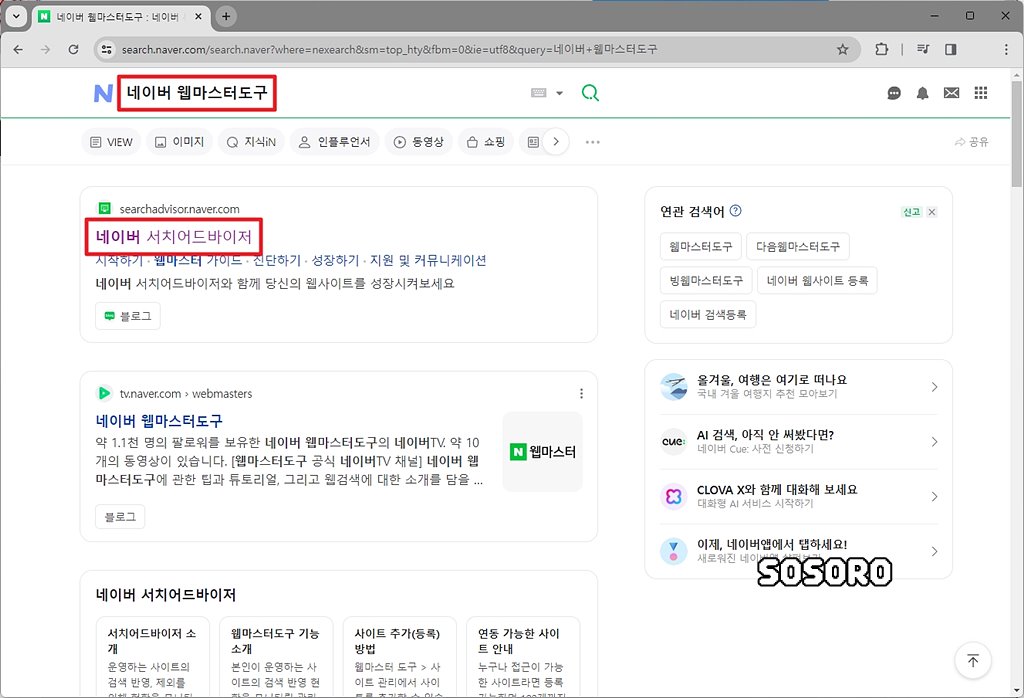1024x698 pixels.
Task: Open the tv.naver.com result options menu
Action: pyautogui.click(x=581, y=393)
